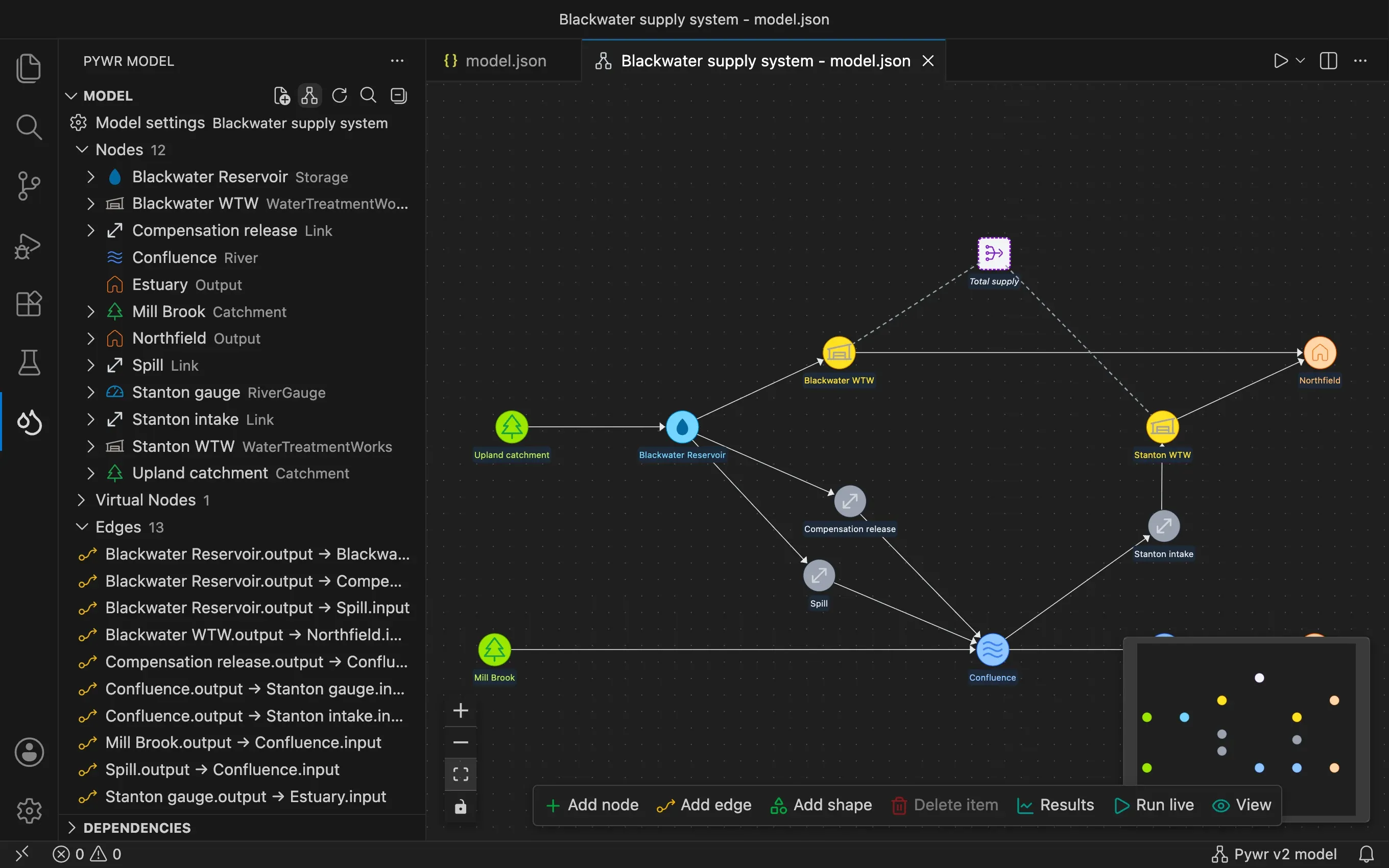This screenshot has width=1389, height=868.
Task: Open the Extensions view
Action: coord(29,304)
